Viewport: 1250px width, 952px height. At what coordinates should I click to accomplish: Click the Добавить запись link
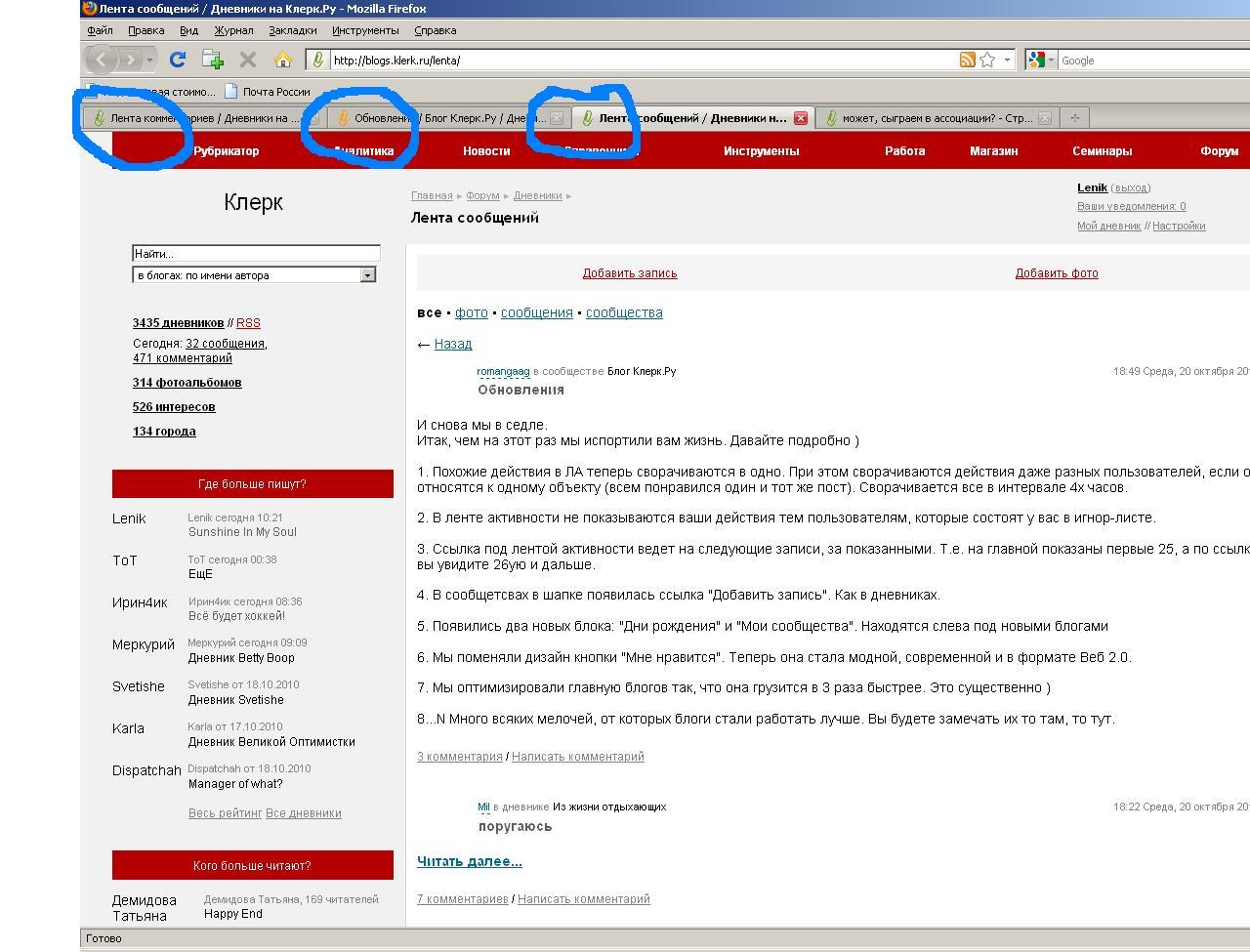tap(630, 273)
